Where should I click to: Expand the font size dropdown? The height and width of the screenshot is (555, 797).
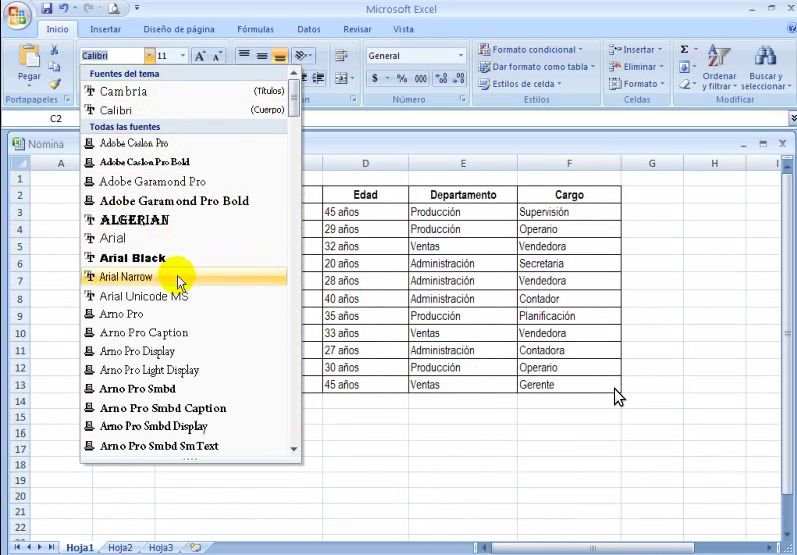pyautogui.click(x=183, y=55)
